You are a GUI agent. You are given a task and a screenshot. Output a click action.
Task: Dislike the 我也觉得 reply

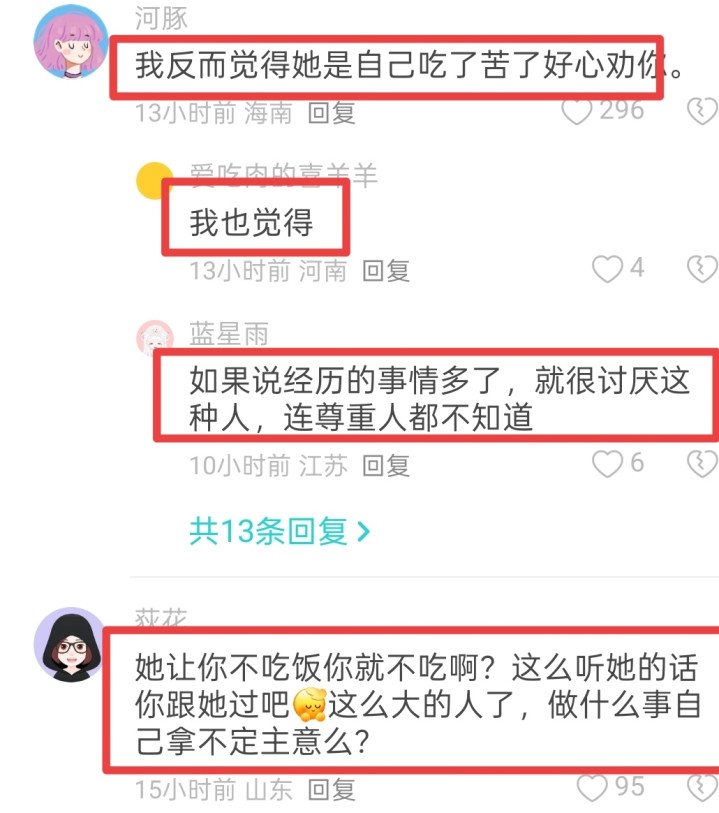(x=702, y=269)
